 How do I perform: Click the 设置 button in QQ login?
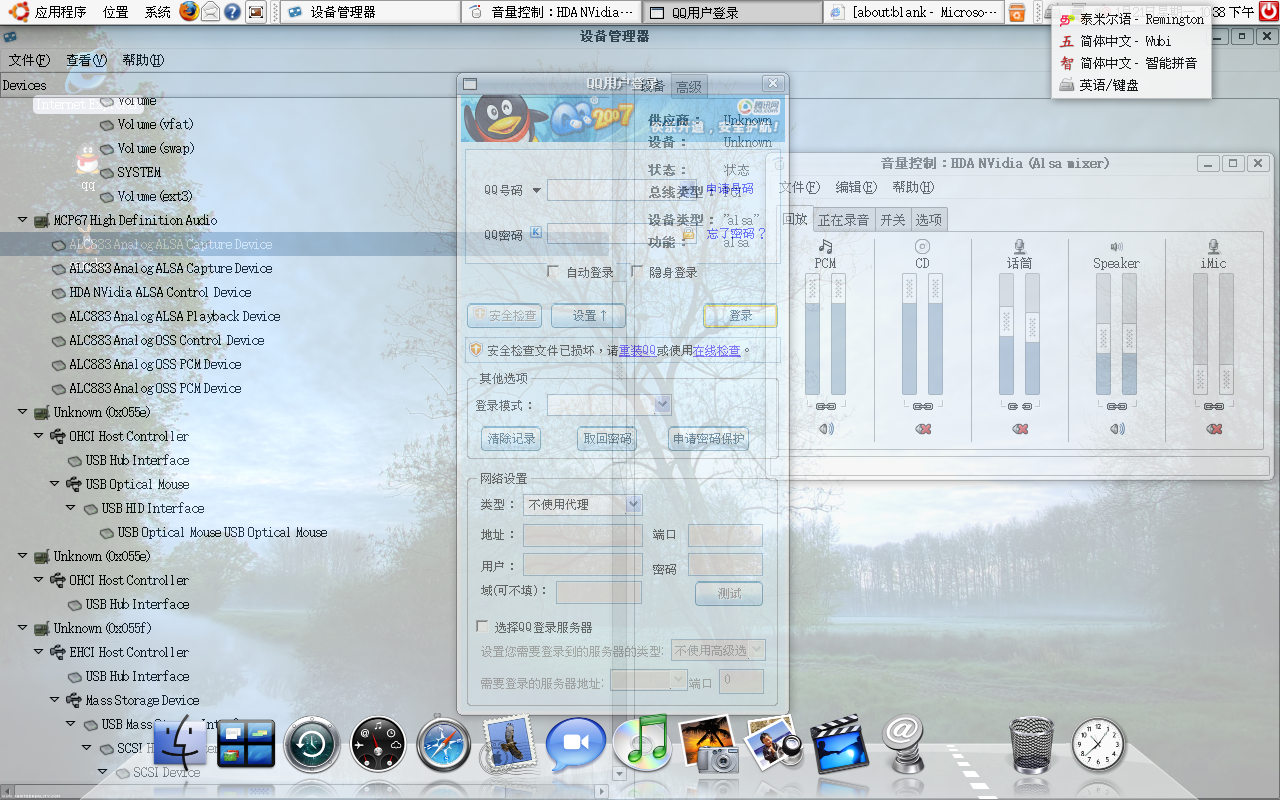pyautogui.click(x=588, y=315)
